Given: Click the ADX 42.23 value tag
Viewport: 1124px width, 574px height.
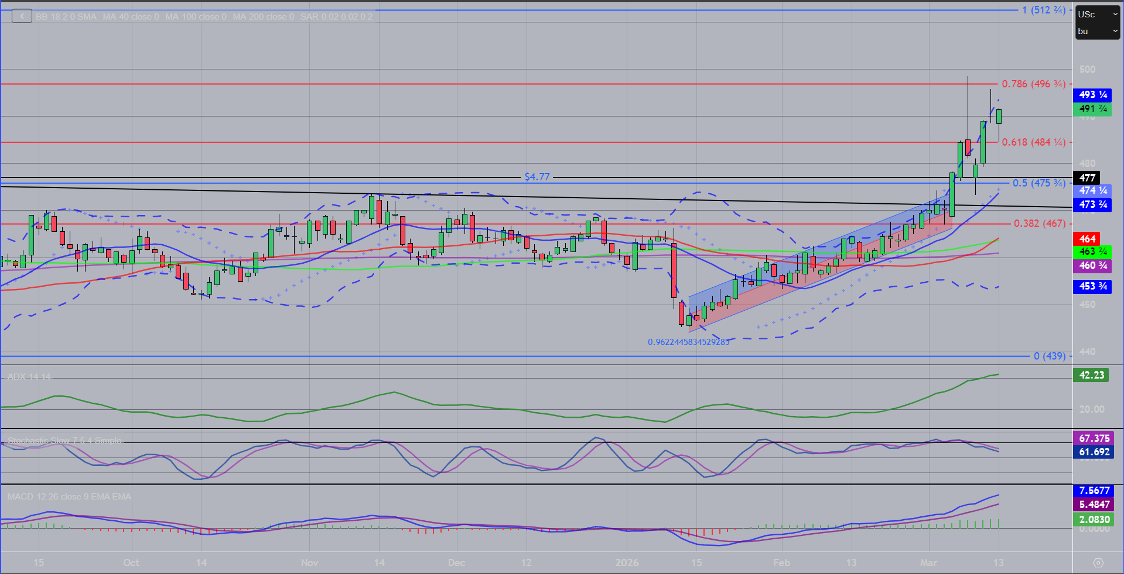Looking at the screenshot, I should (x=1093, y=377).
